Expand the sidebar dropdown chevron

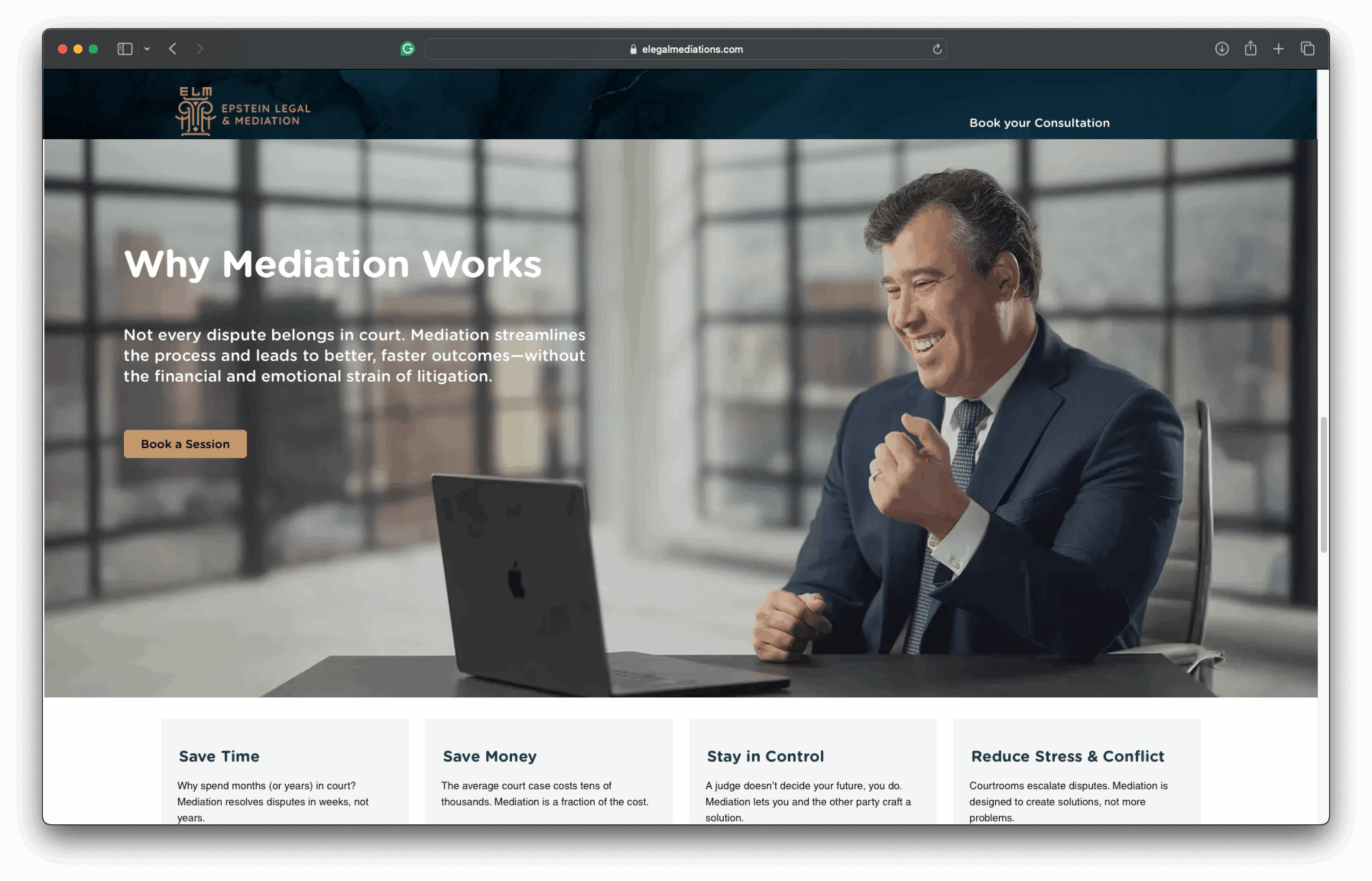pos(147,49)
